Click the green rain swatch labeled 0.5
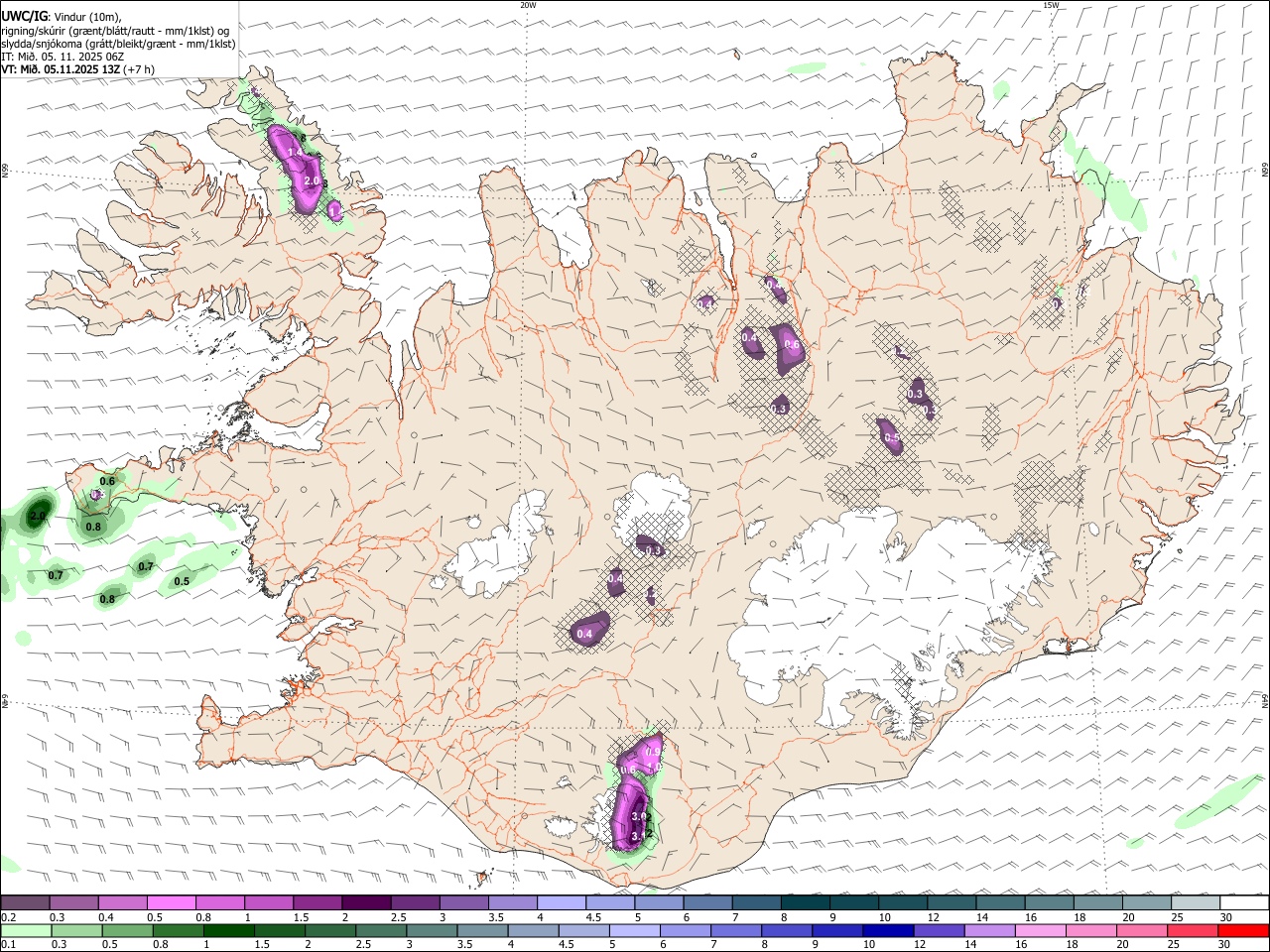 (127, 930)
